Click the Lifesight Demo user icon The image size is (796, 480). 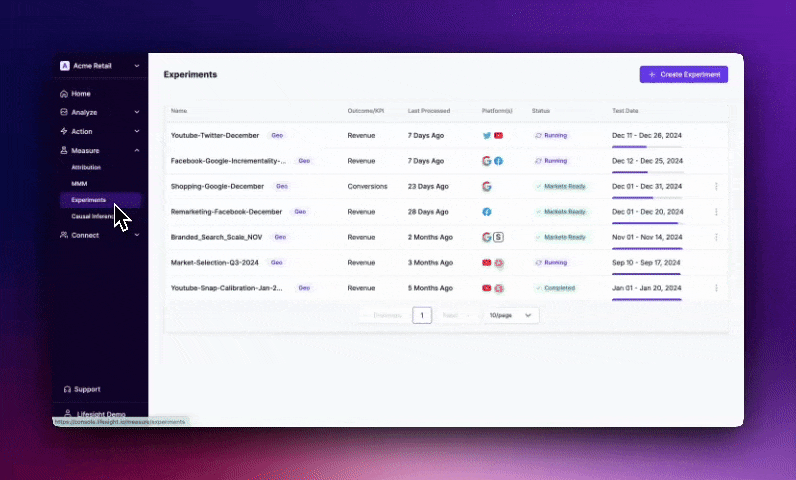coord(68,414)
